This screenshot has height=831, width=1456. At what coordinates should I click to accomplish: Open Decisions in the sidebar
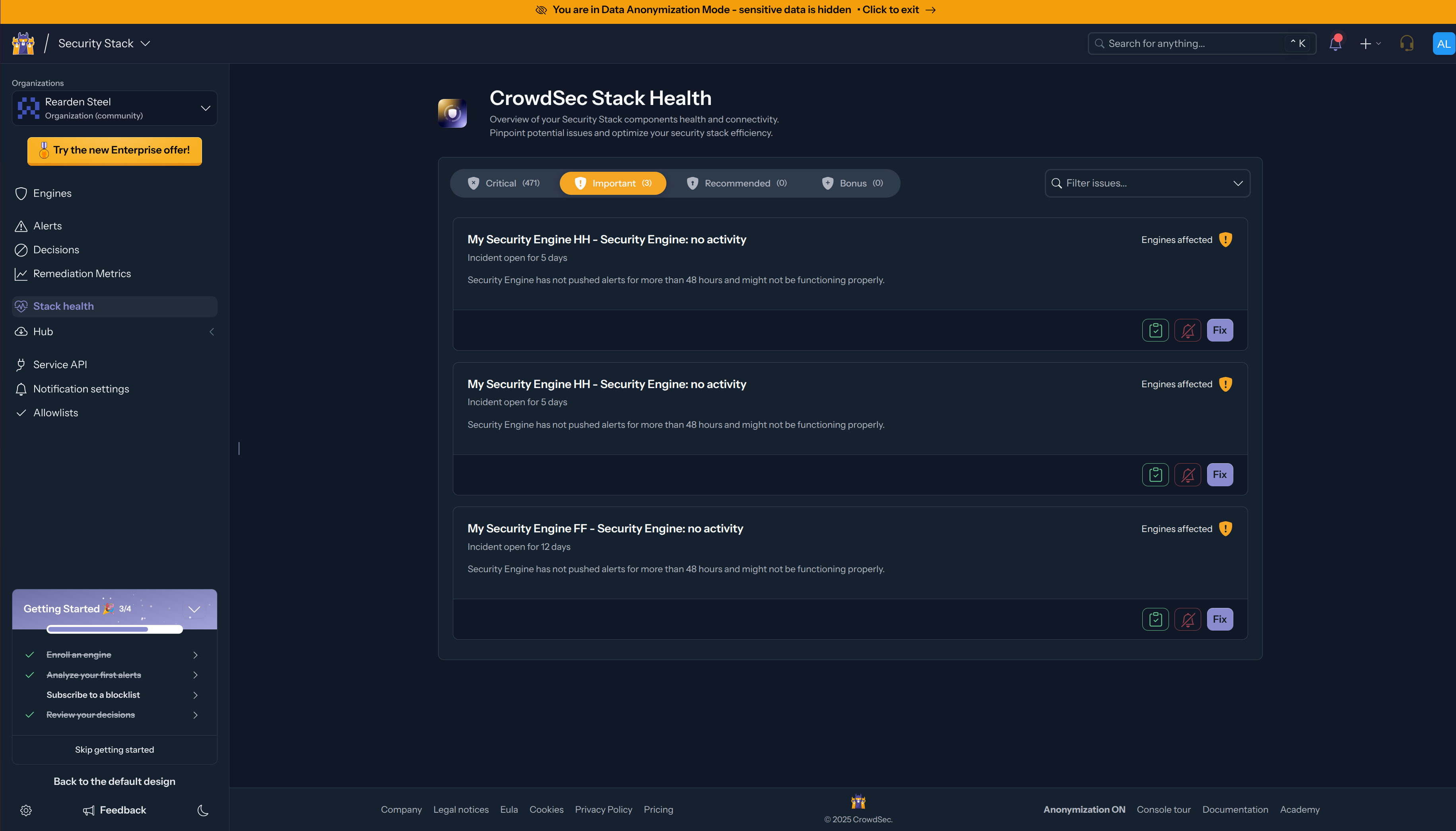(56, 249)
